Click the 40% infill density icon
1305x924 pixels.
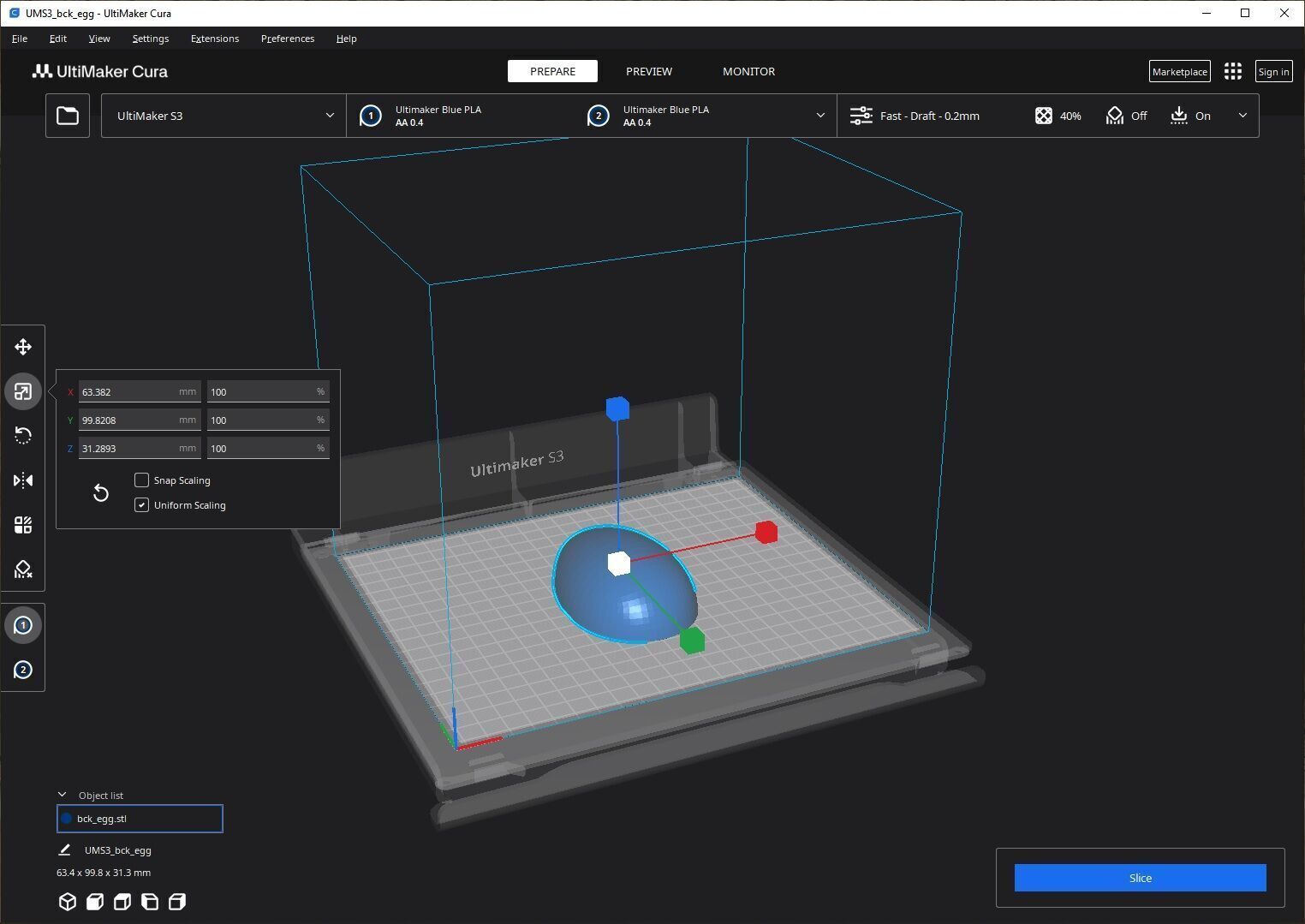point(1043,116)
